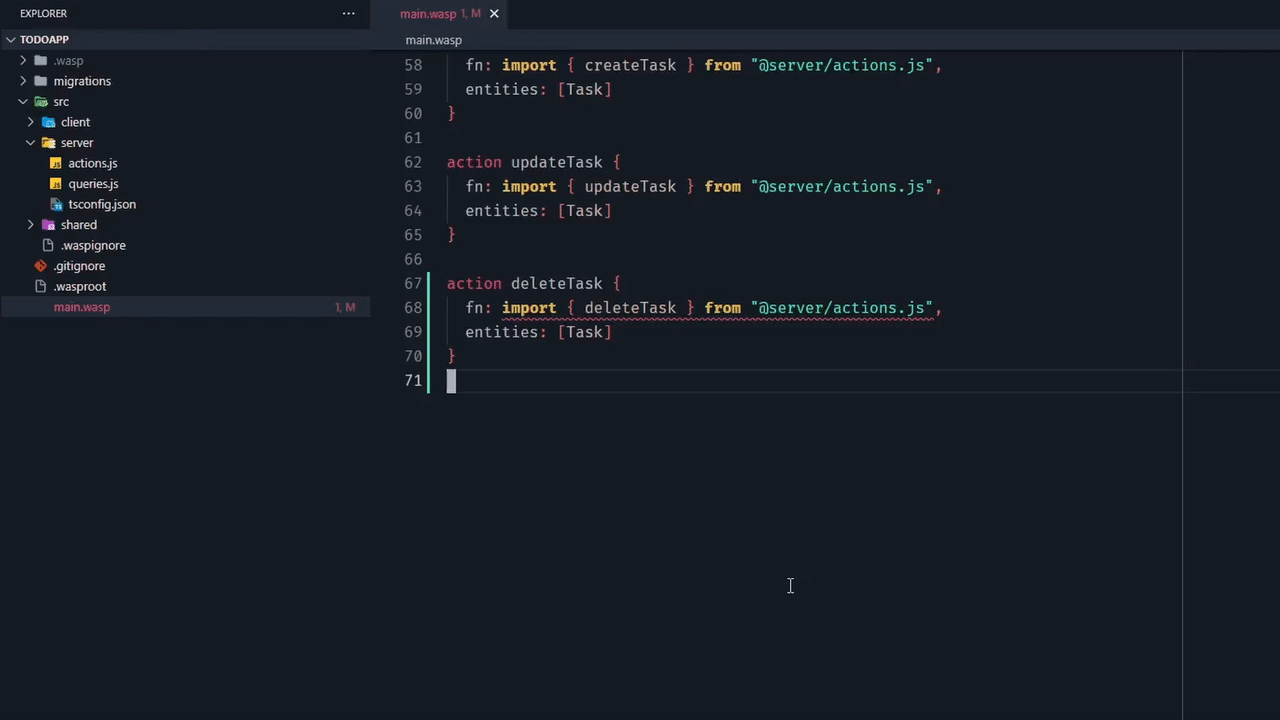Select the main.wasp editor tab
1280x720 pixels.
click(x=427, y=14)
